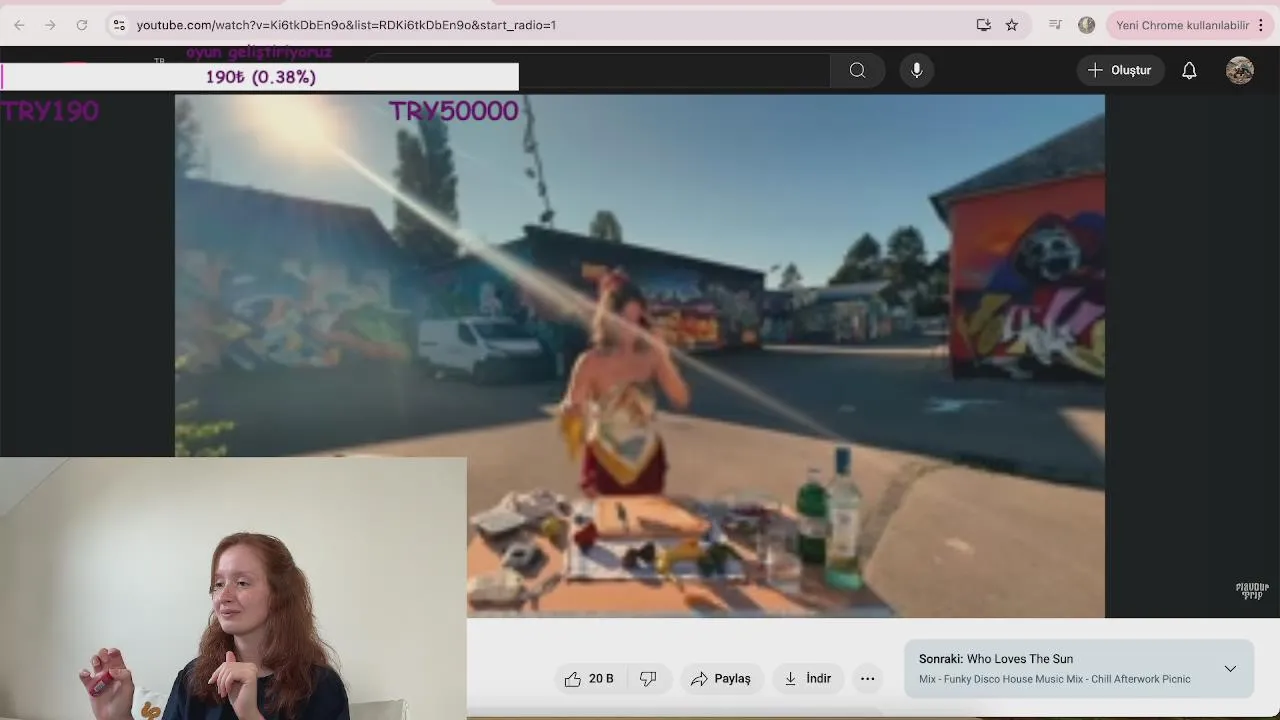Click the Chrome profile avatar icon
This screenshot has width=1280, height=720.
1087,25
